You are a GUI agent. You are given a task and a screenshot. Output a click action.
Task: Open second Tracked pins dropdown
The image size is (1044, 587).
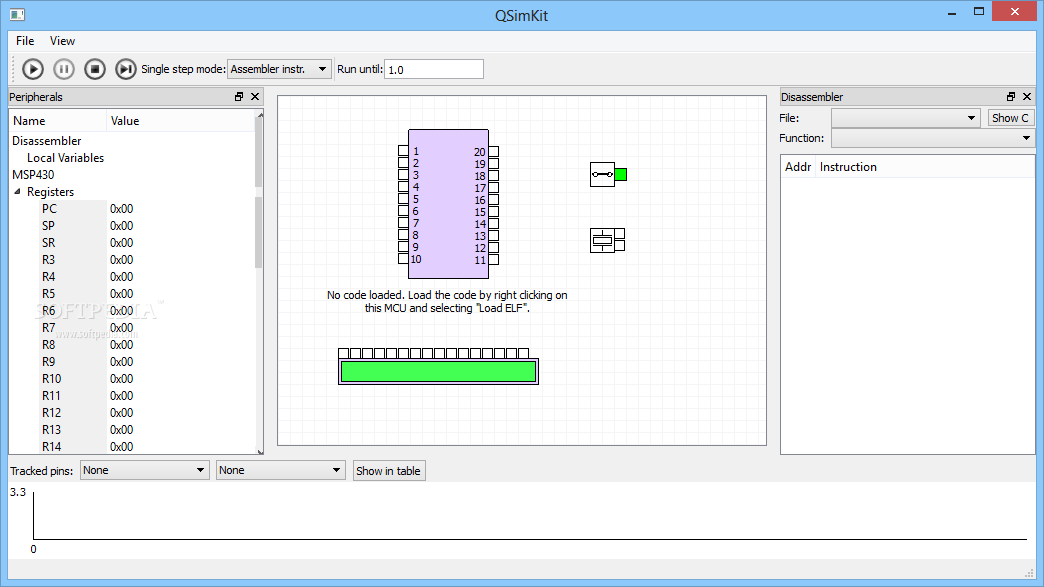pyautogui.click(x=280, y=470)
